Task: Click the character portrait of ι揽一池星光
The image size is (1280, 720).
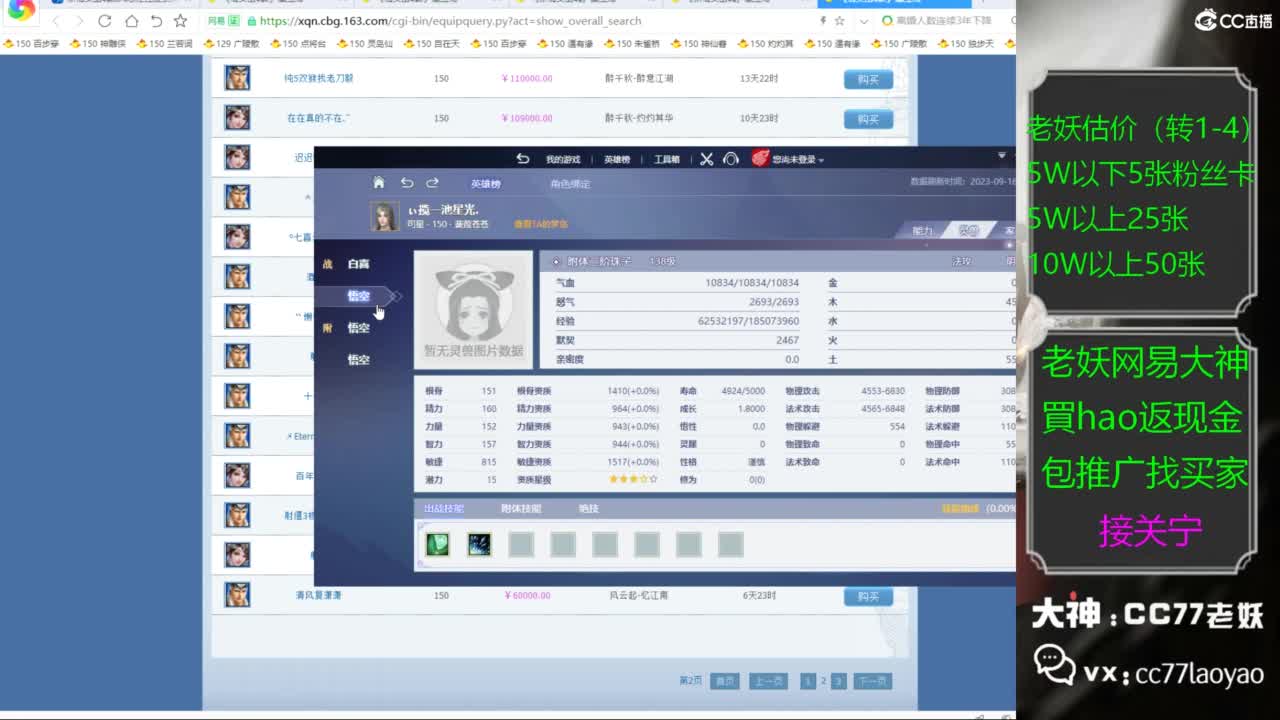Action: tap(384, 216)
